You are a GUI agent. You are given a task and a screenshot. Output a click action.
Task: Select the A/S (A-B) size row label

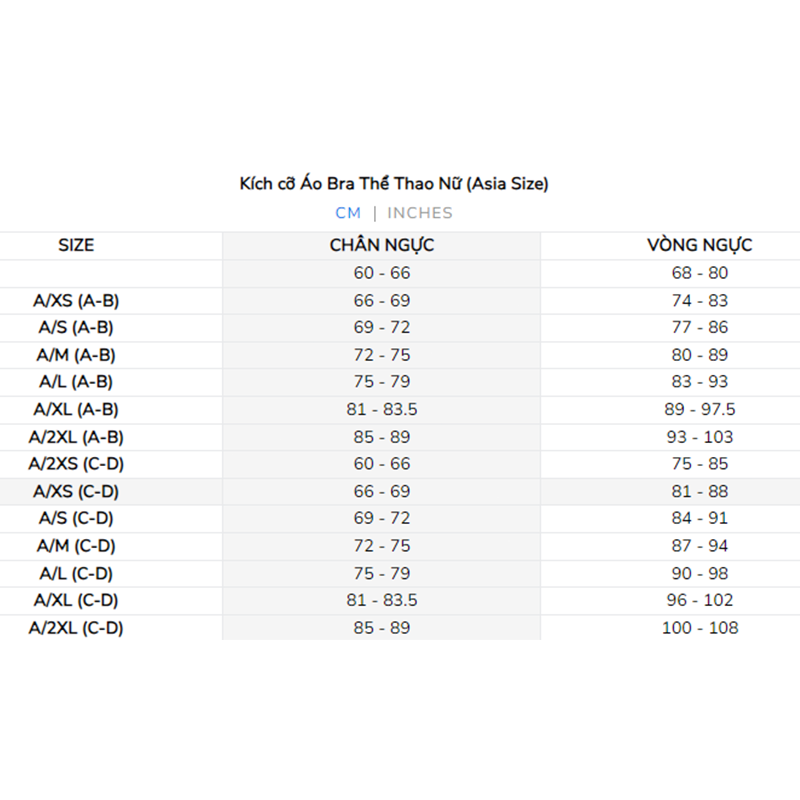[76, 327]
